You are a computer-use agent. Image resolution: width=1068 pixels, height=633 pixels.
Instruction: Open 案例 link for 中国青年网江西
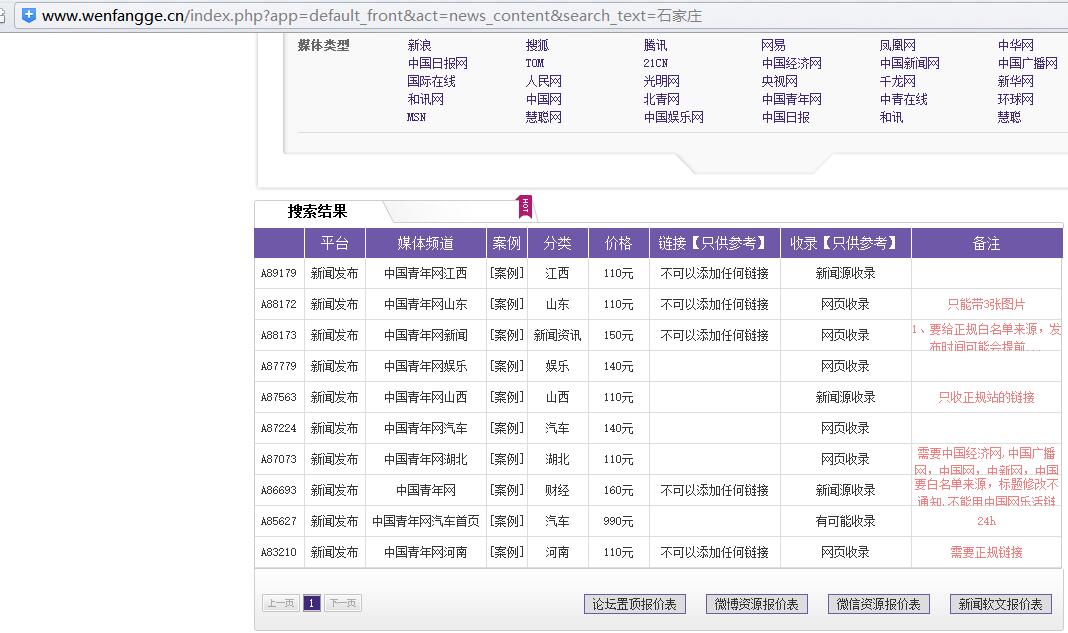pos(507,273)
